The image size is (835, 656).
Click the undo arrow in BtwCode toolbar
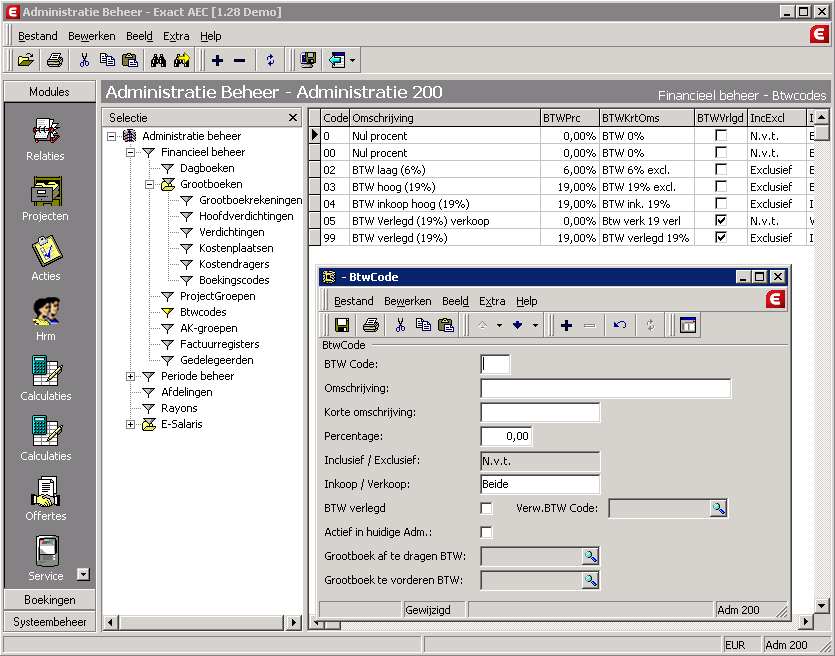point(619,325)
